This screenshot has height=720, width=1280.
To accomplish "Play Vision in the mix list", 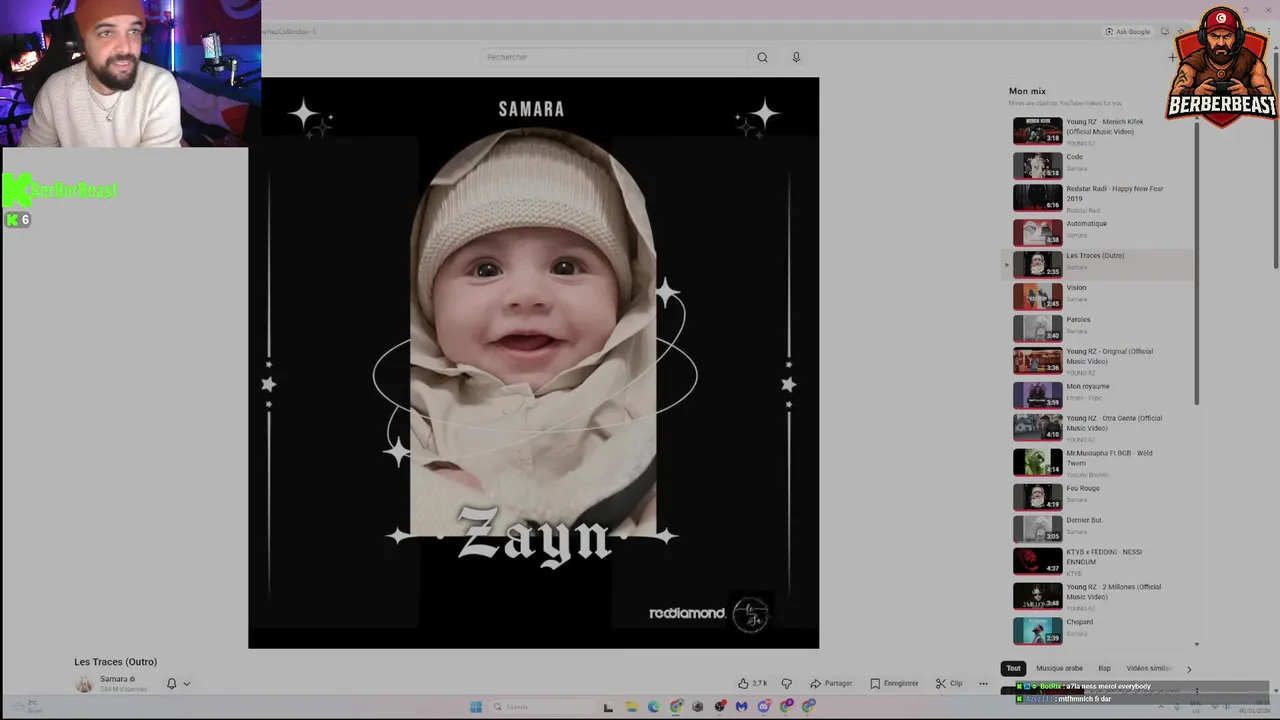I will 1100,295.
